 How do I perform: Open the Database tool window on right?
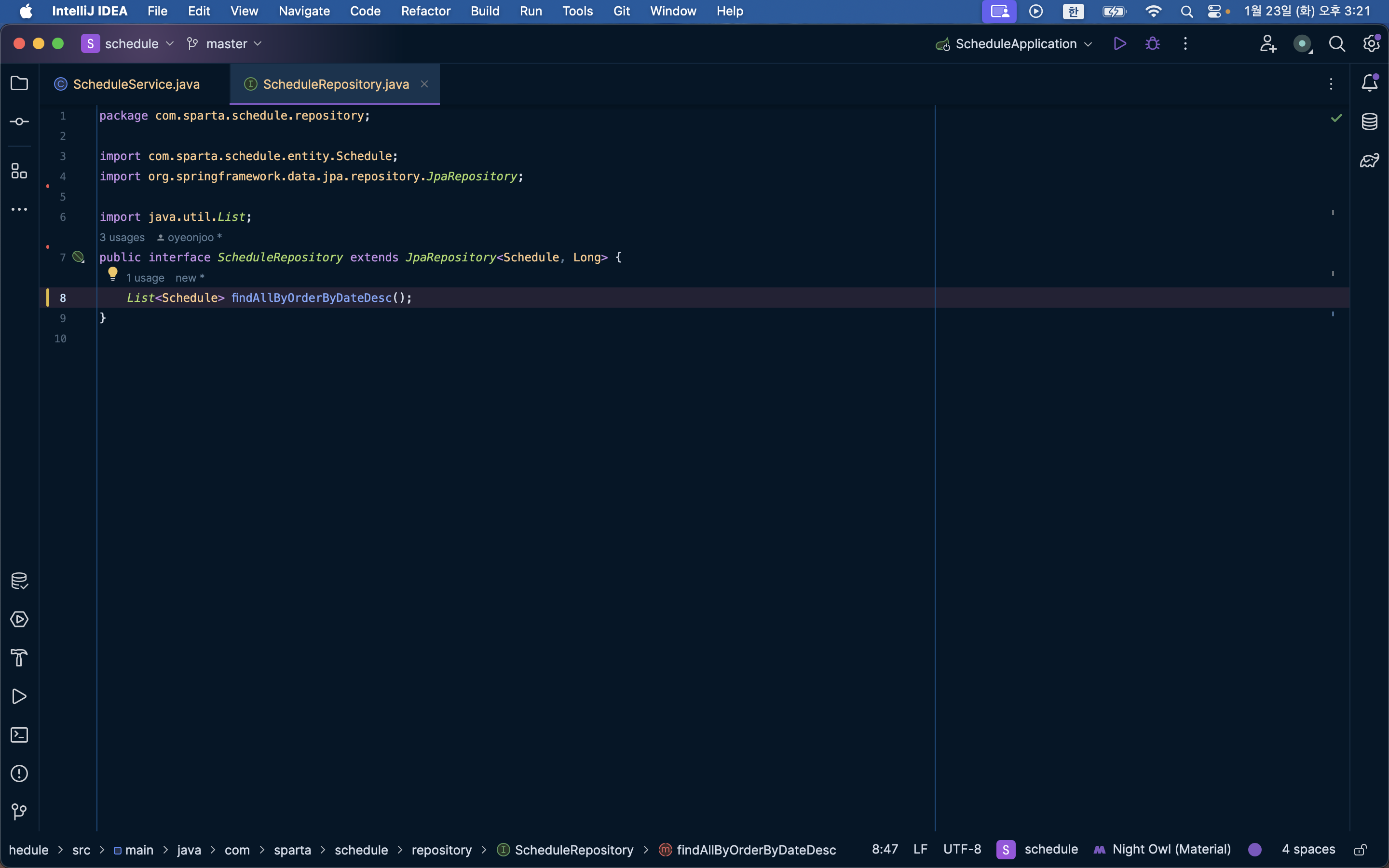(x=1370, y=122)
